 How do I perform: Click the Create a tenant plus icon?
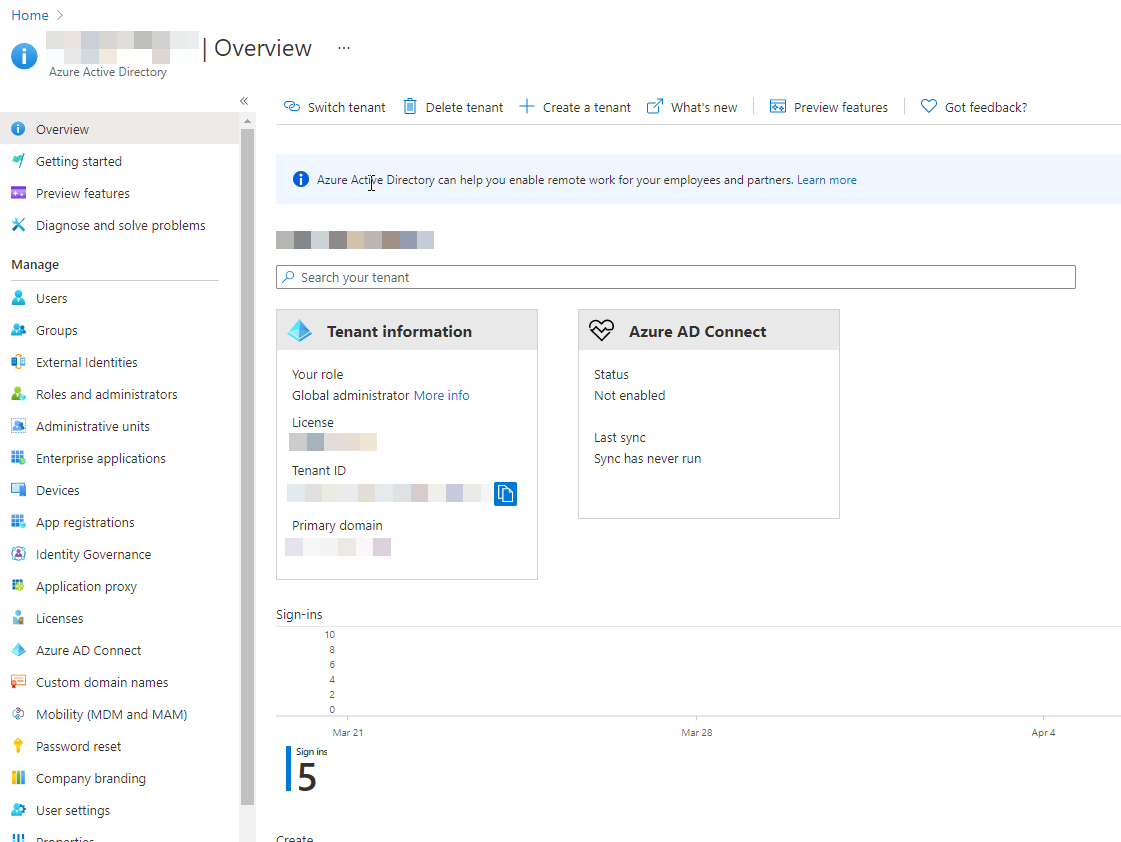[527, 107]
